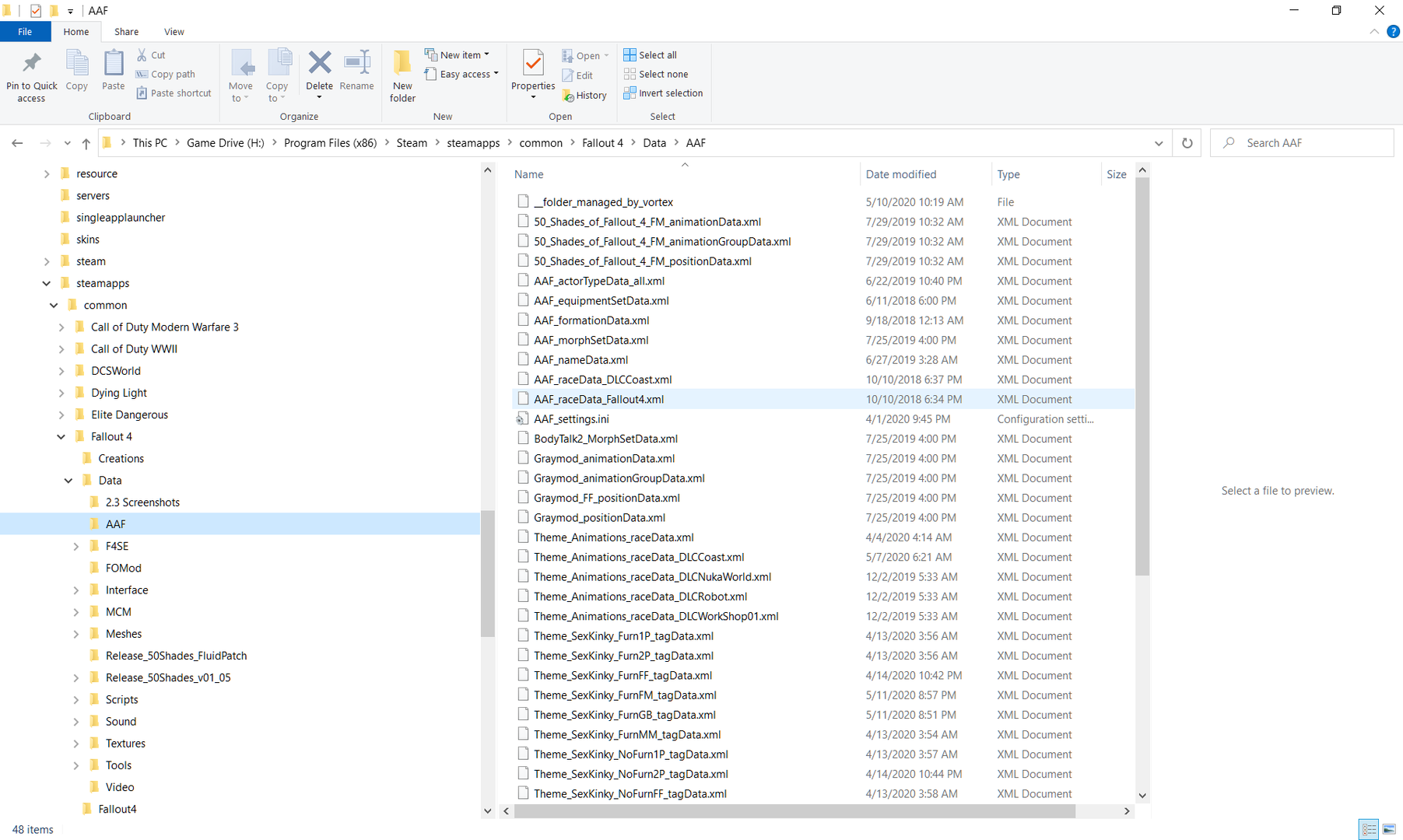Collapse the Fallout 4 tree node
The height and width of the screenshot is (840, 1403).
(61, 436)
